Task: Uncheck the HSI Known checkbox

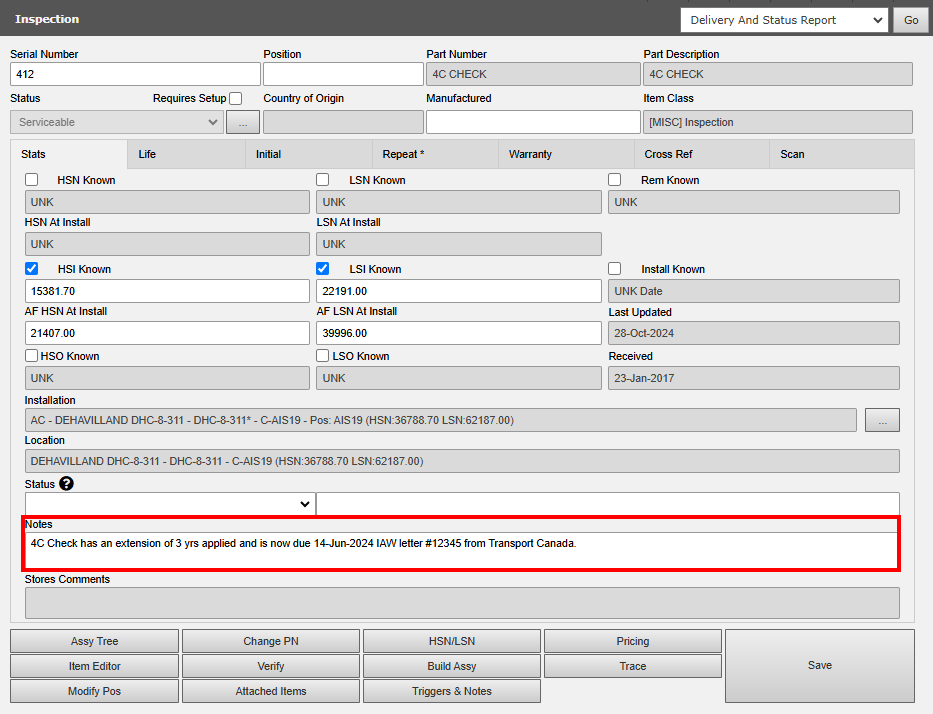Action: coord(32,269)
